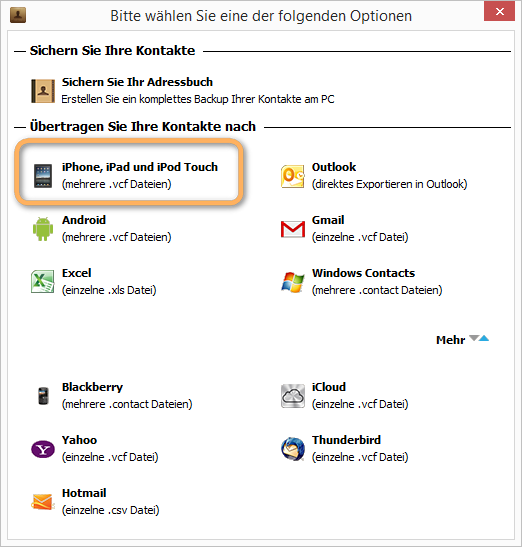Click the iCloud cloud icon
The image size is (522, 547).
coord(293,396)
